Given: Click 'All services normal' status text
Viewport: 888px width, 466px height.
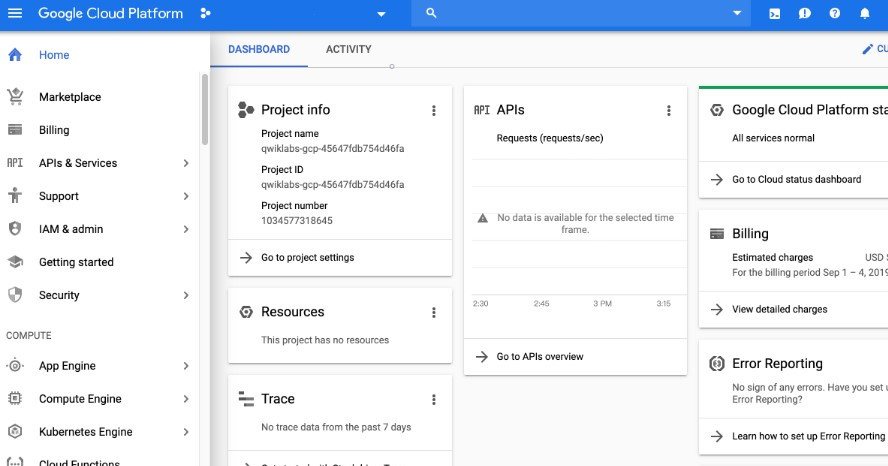Looking at the screenshot, I should click(773, 138).
